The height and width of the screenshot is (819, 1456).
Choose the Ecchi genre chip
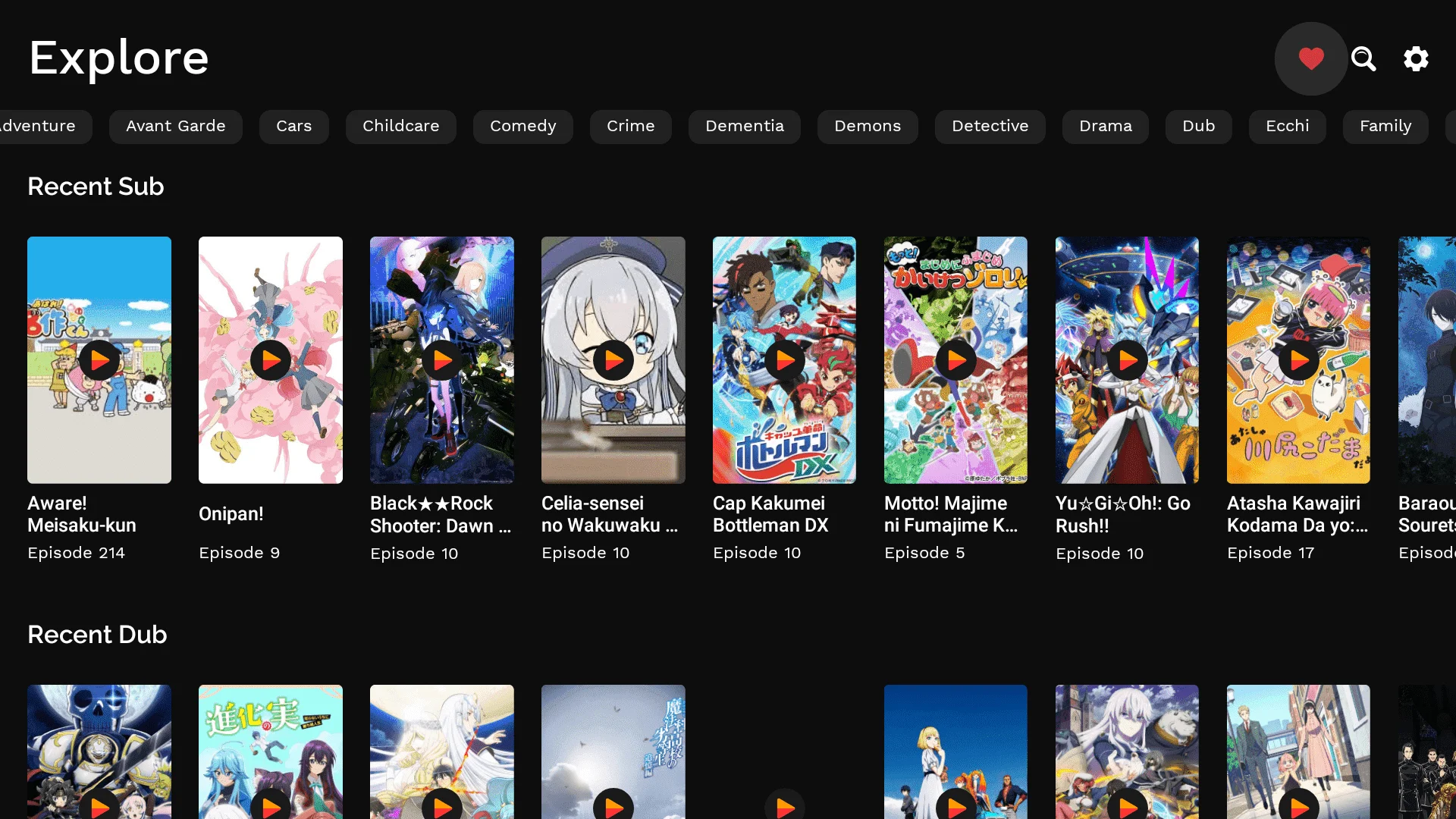(x=1287, y=126)
